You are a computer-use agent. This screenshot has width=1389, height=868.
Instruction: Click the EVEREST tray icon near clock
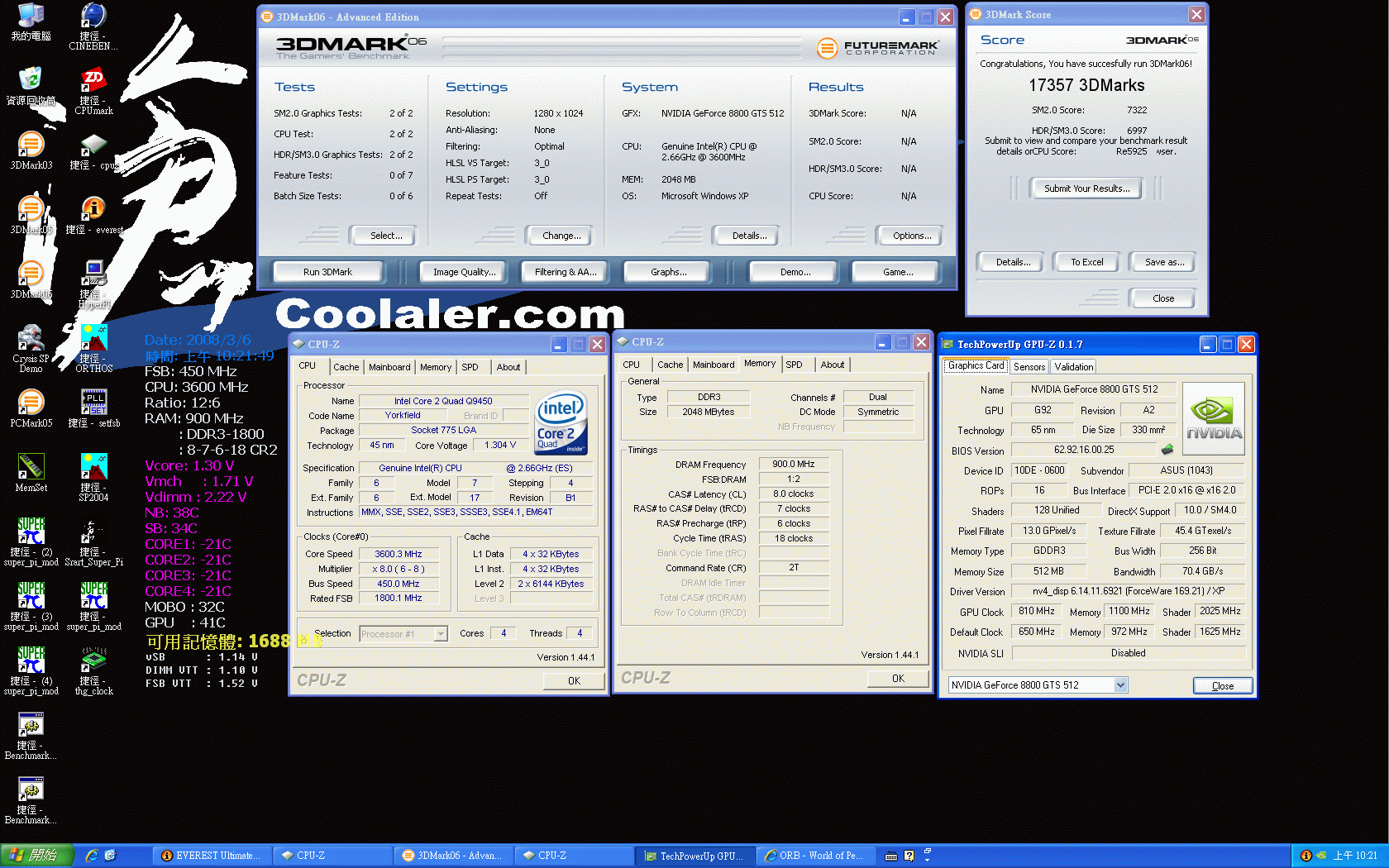(x=1305, y=856)
